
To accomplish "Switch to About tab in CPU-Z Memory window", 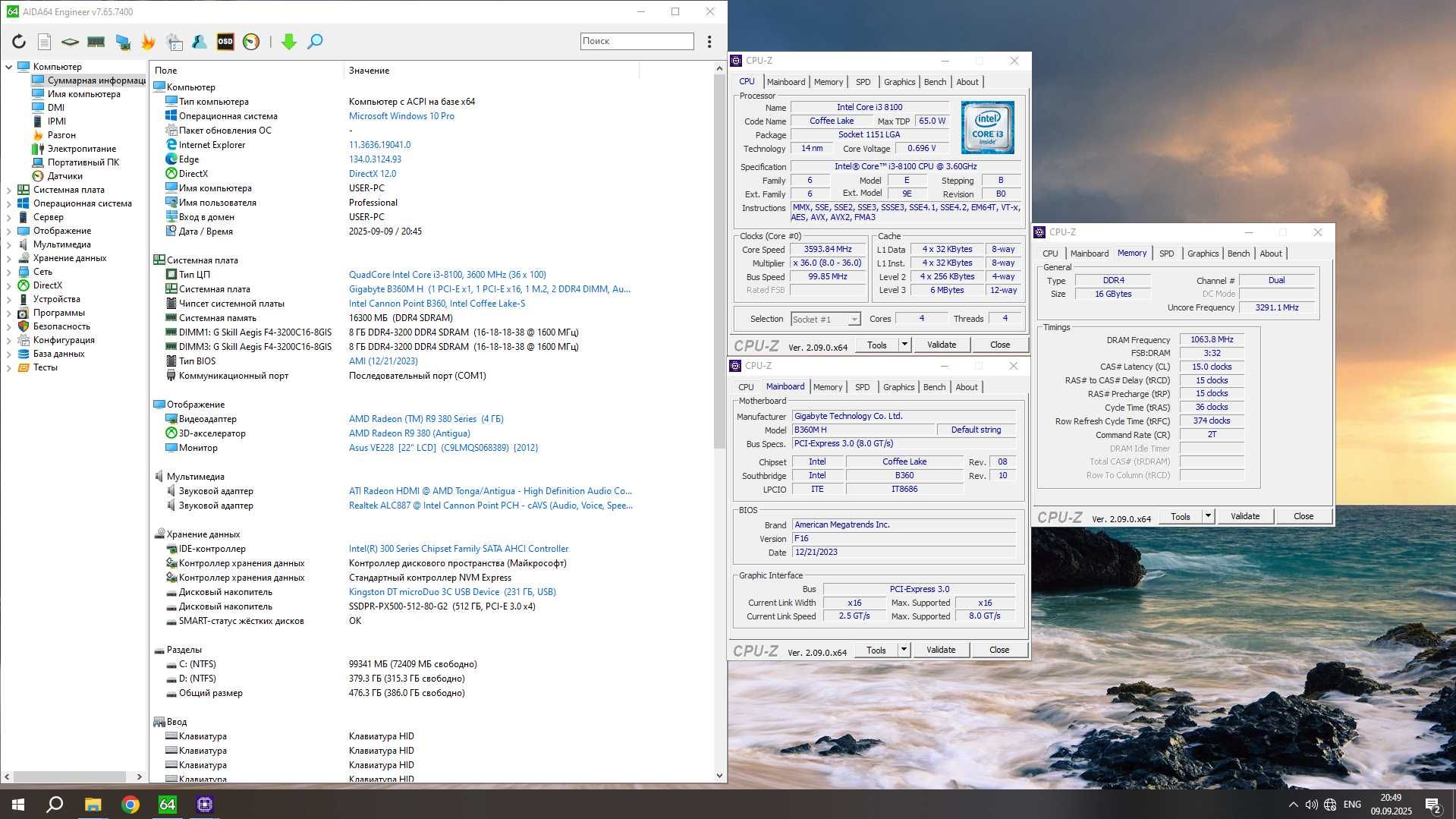I will [x=1271, y=254].
